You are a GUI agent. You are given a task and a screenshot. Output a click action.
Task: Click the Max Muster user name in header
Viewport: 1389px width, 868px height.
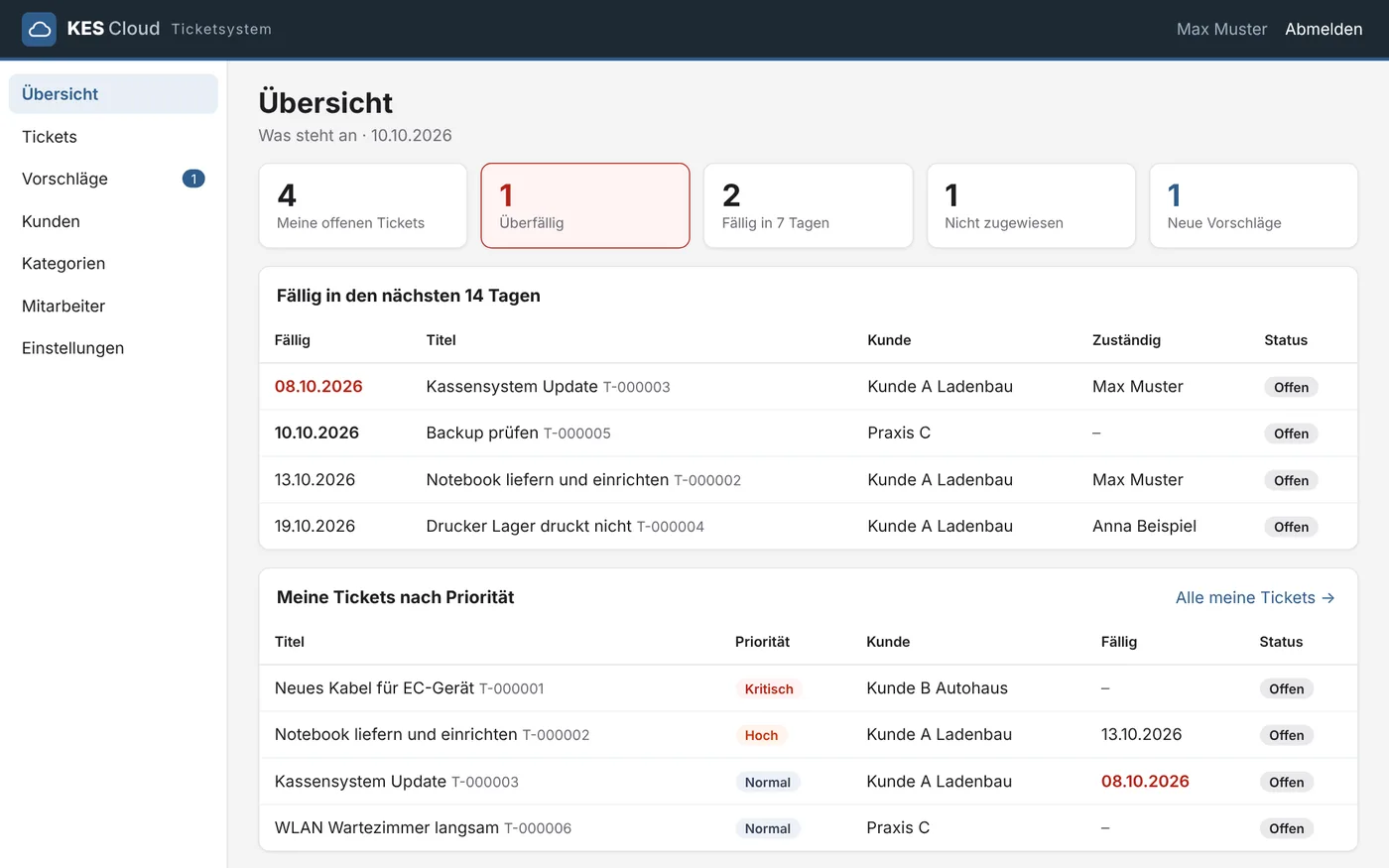tap(1221, 29)
